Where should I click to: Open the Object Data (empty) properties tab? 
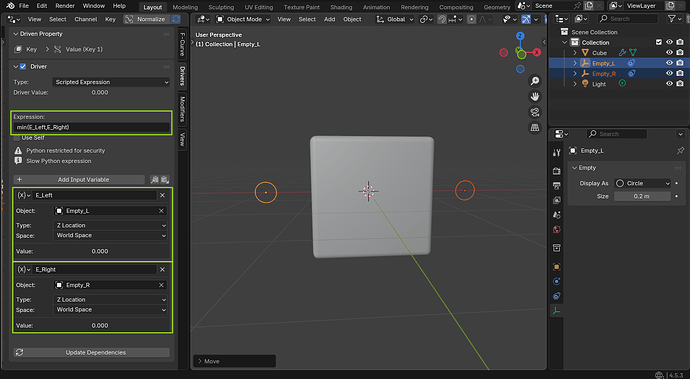coord(557,311)
